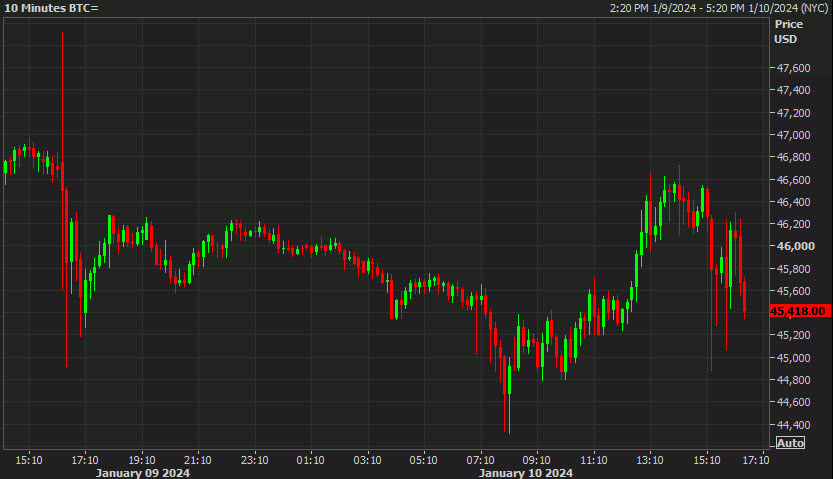
Task: Click the 46,200 price axis label
Action: click(793, 224)
